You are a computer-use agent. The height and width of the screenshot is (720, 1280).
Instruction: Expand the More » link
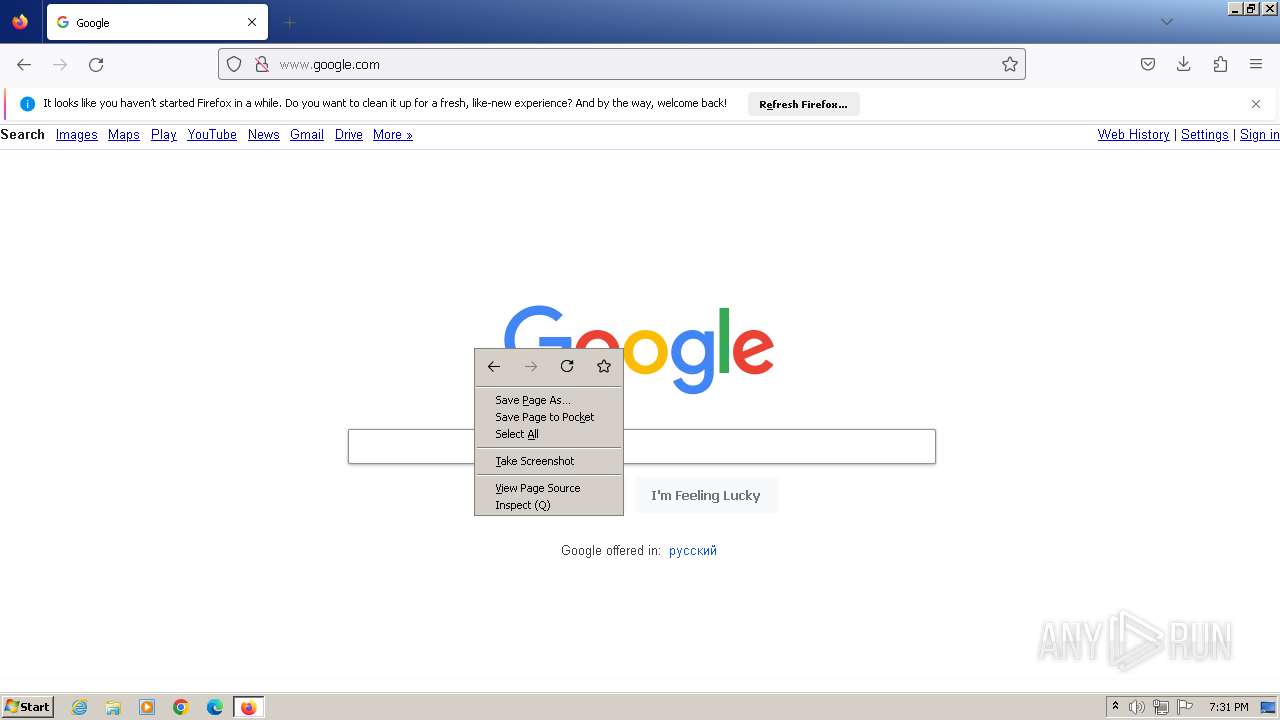tap(393, 135)
